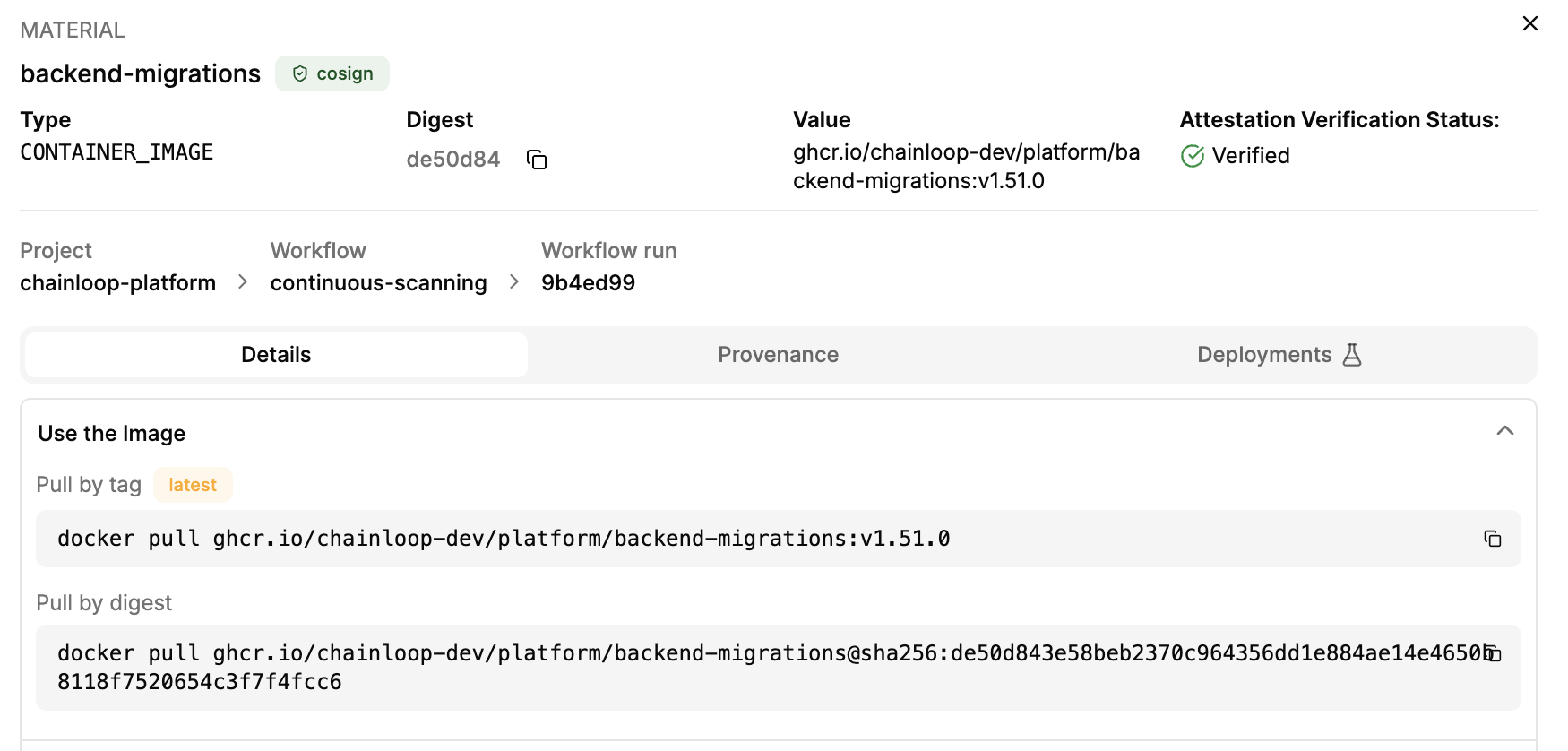Click the green Verified checkmark icon

coord(1192,156)
